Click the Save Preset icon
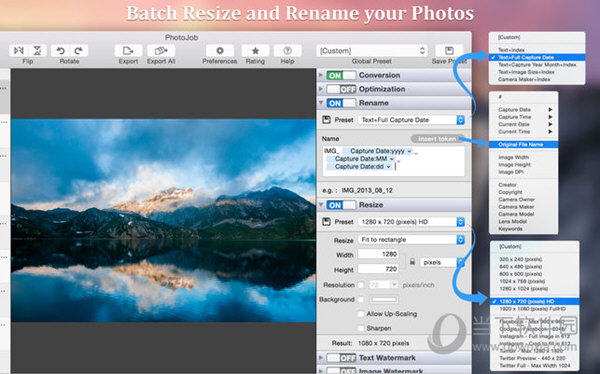Image resolution: width=600 pixels, height=374 pixels. [449, 51]
